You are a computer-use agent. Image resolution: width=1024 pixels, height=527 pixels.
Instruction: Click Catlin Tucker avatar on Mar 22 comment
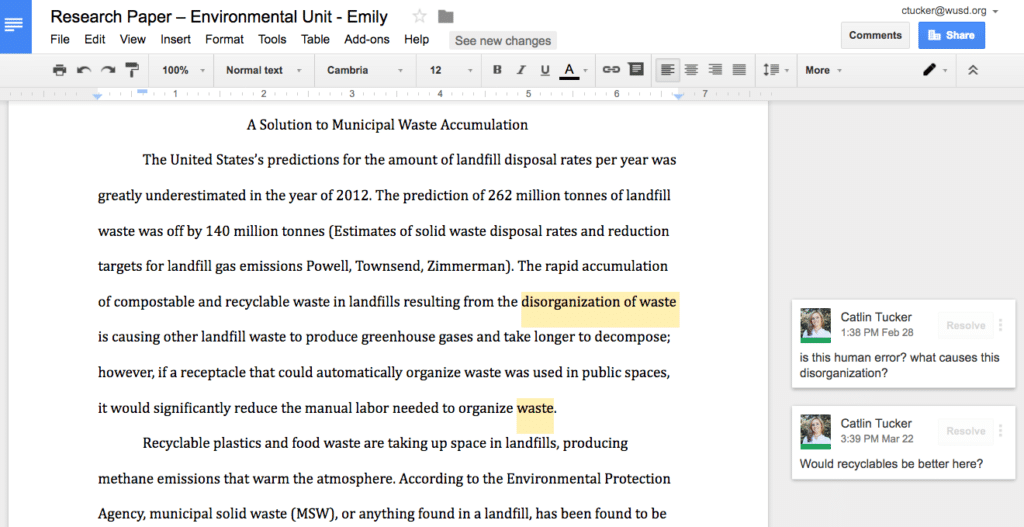pos(816,431)
